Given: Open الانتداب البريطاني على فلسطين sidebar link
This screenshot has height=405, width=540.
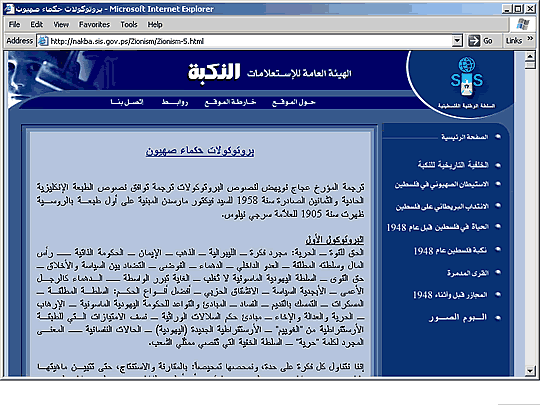Looking at the screenshot, I should pyautogui.click(x=442, y=207).
